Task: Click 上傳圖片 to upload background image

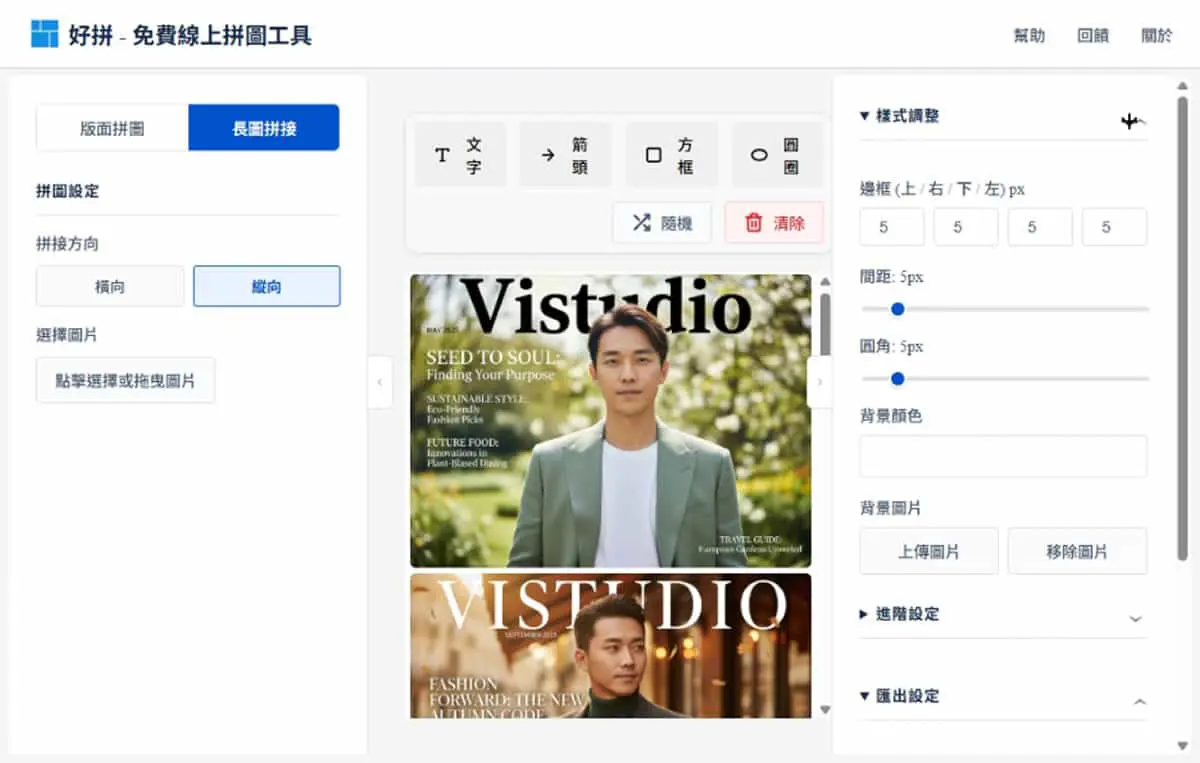Action: pyautogui.click(x=929, y=551)
